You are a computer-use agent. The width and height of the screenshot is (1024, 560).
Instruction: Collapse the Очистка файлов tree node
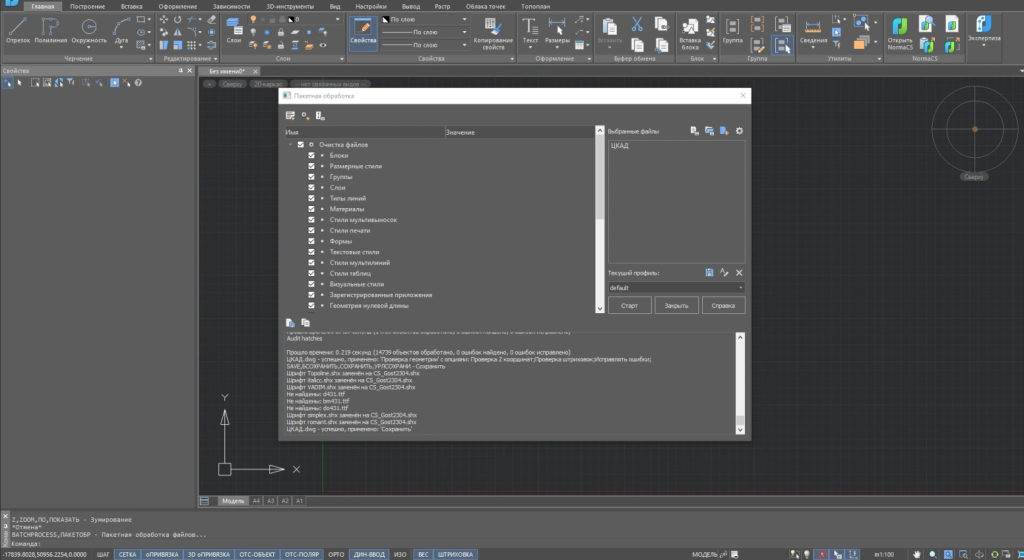click(290, 145)
